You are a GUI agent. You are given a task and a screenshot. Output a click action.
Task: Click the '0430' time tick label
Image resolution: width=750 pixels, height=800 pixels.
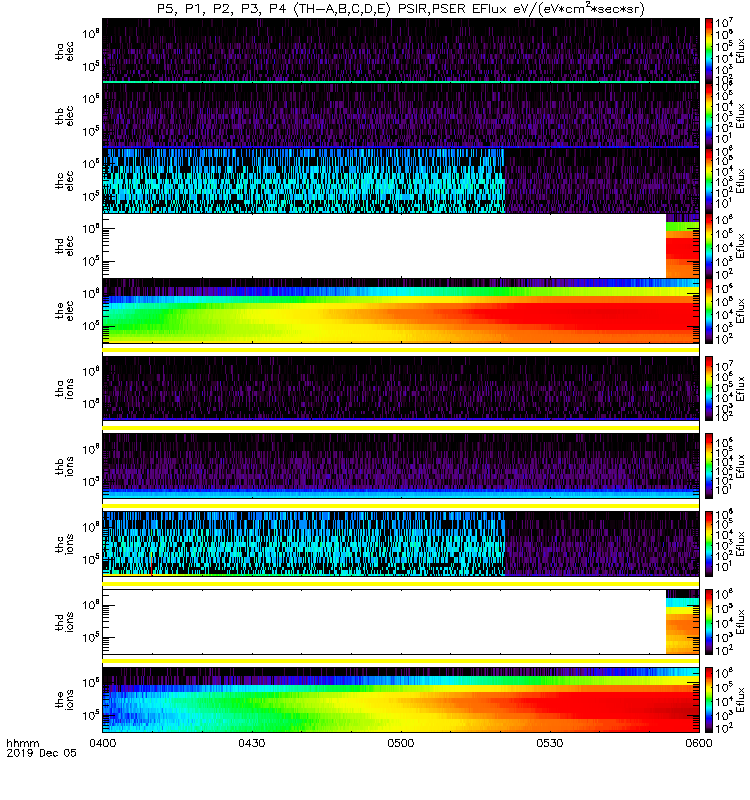tap(252, 743)
